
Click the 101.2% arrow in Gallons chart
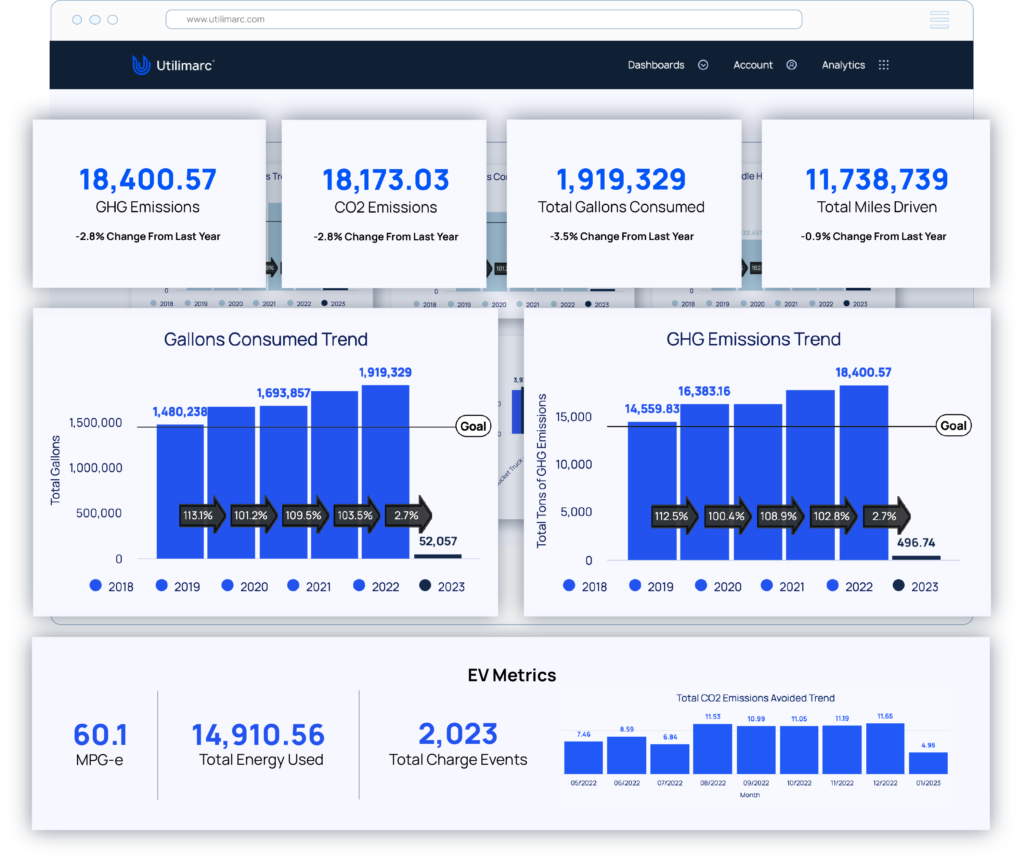254,515
